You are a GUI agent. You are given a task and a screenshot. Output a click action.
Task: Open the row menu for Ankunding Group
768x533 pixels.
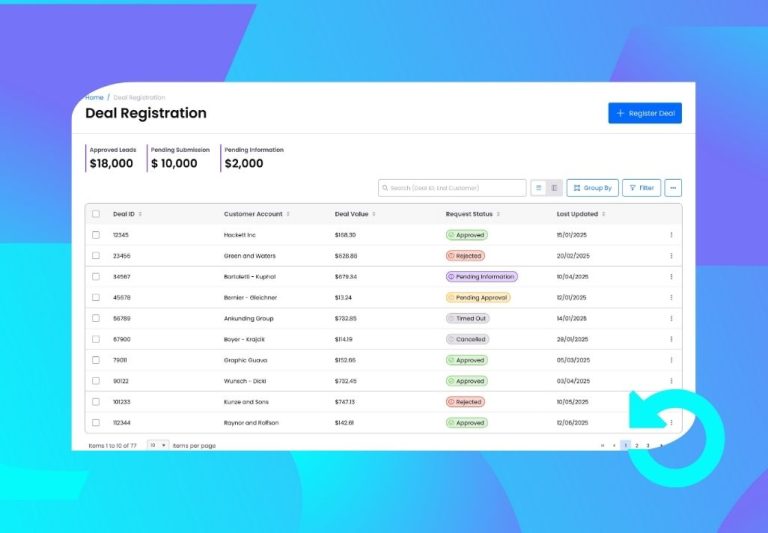pyautogui.click(x=671, y=318)
